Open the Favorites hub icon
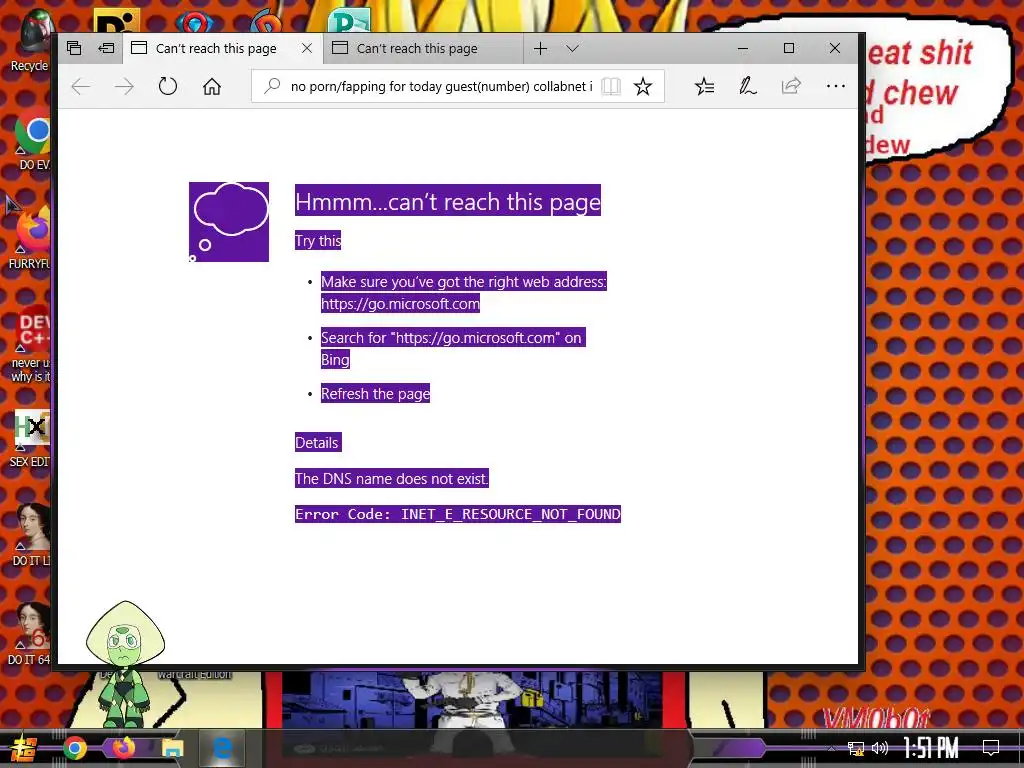Screen dimensions: 1024x768 704,86
